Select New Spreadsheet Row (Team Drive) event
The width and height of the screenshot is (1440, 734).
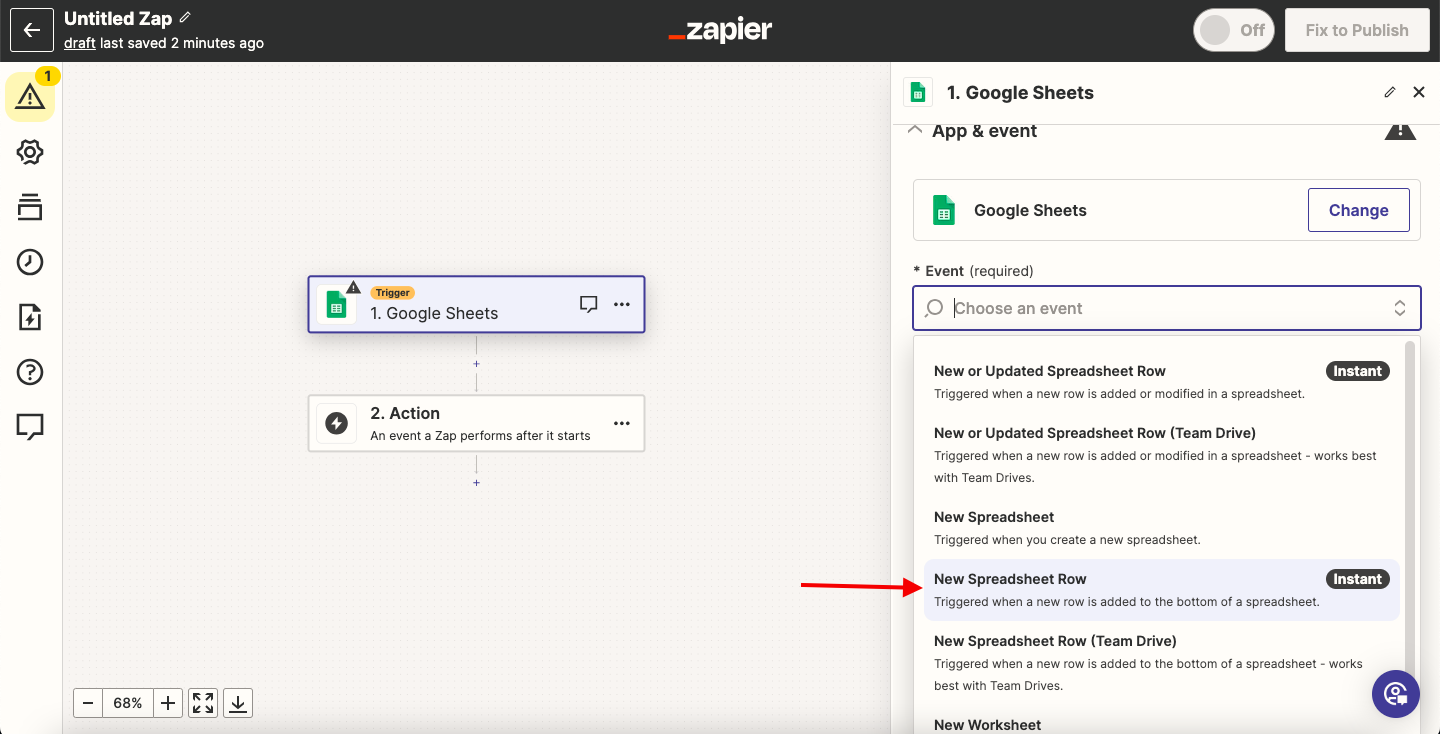point(1161,663)
